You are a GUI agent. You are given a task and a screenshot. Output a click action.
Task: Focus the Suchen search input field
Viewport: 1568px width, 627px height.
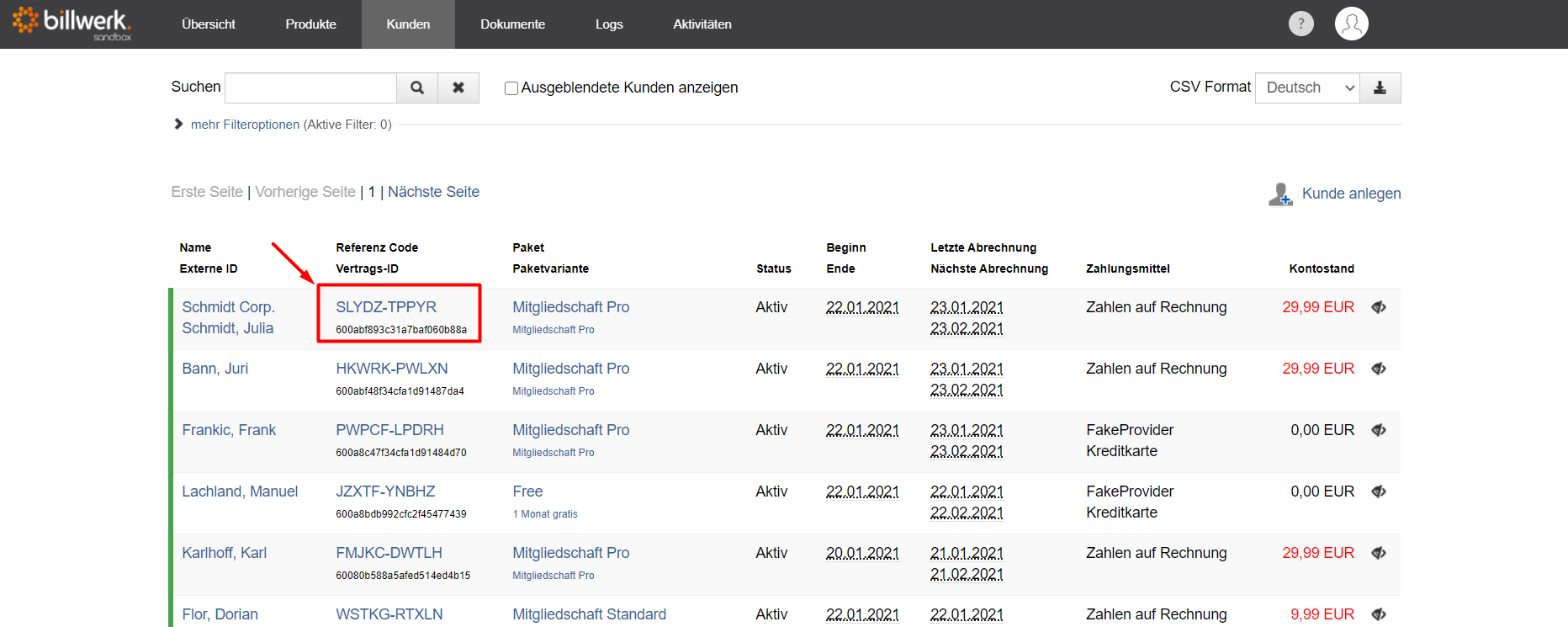310,88
